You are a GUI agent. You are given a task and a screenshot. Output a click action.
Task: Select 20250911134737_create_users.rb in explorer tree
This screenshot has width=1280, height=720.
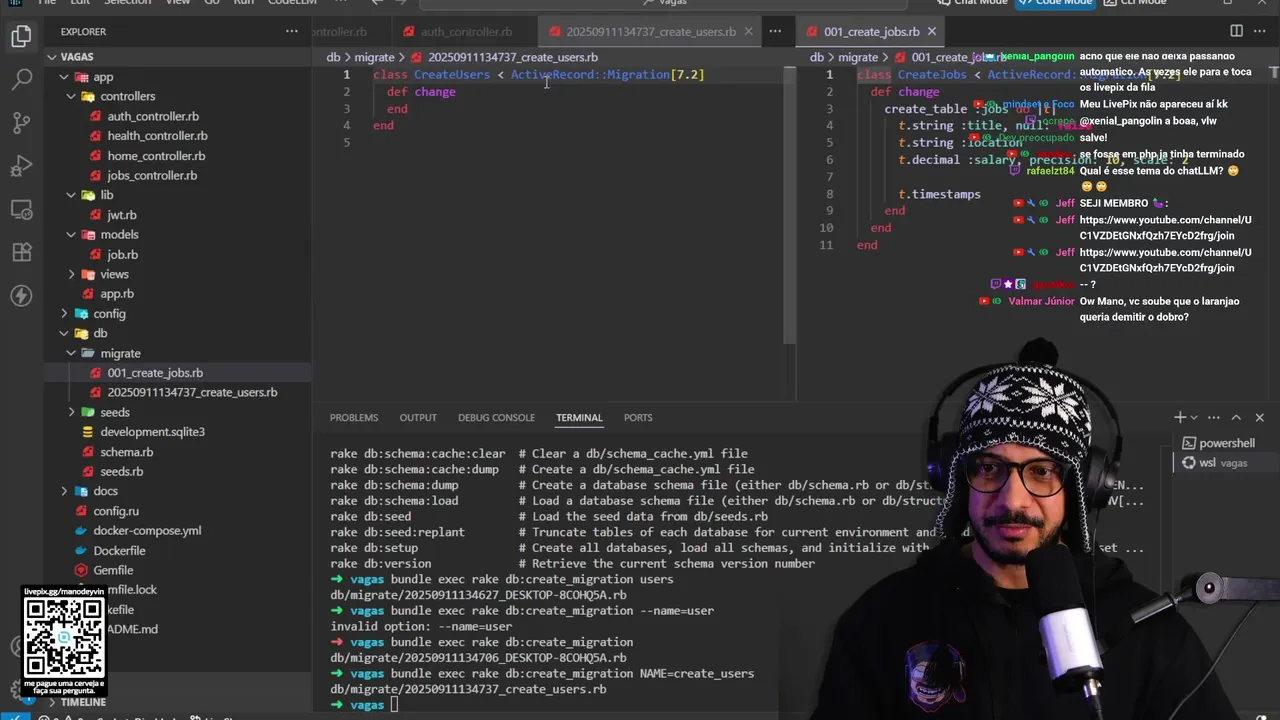192,392
